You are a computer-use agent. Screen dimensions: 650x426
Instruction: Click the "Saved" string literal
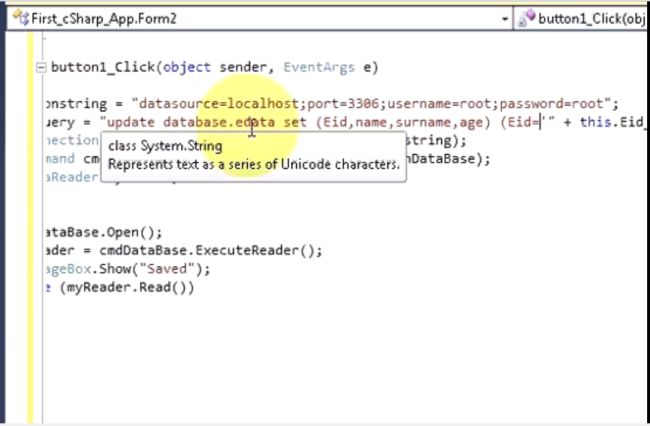tap(167, 269)
